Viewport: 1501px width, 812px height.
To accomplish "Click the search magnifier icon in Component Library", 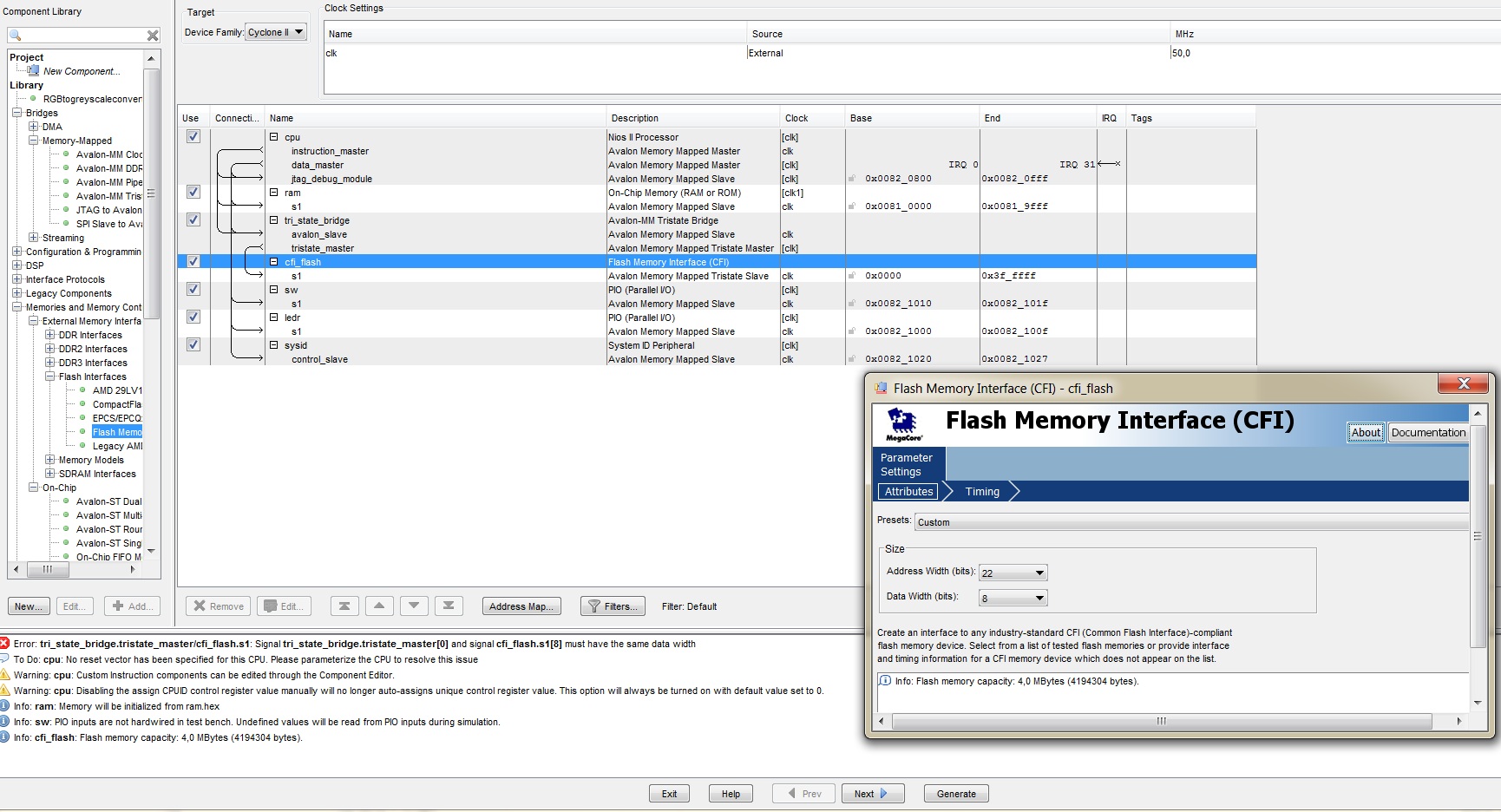I will pos(15,36).
